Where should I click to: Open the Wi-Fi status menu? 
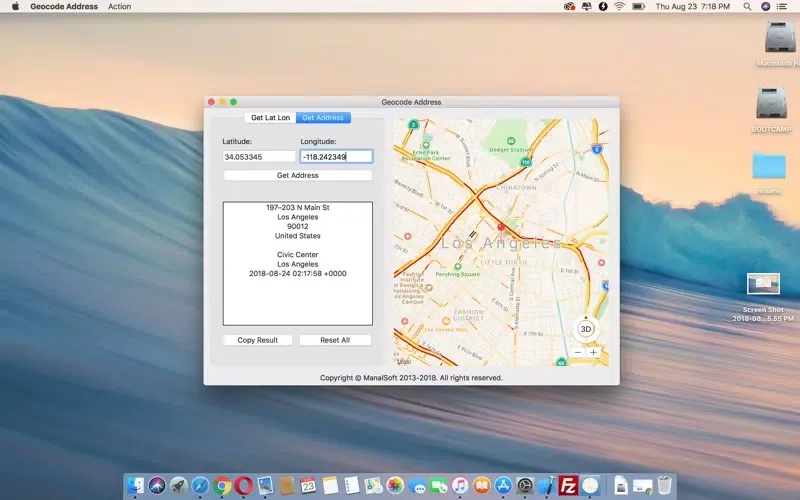pos(619,6)
